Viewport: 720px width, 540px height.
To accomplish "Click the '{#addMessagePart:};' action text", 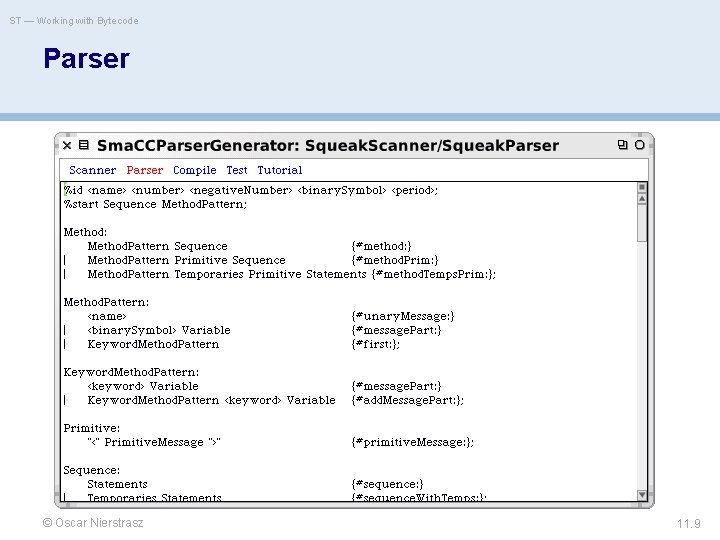I will click(408, 400).
